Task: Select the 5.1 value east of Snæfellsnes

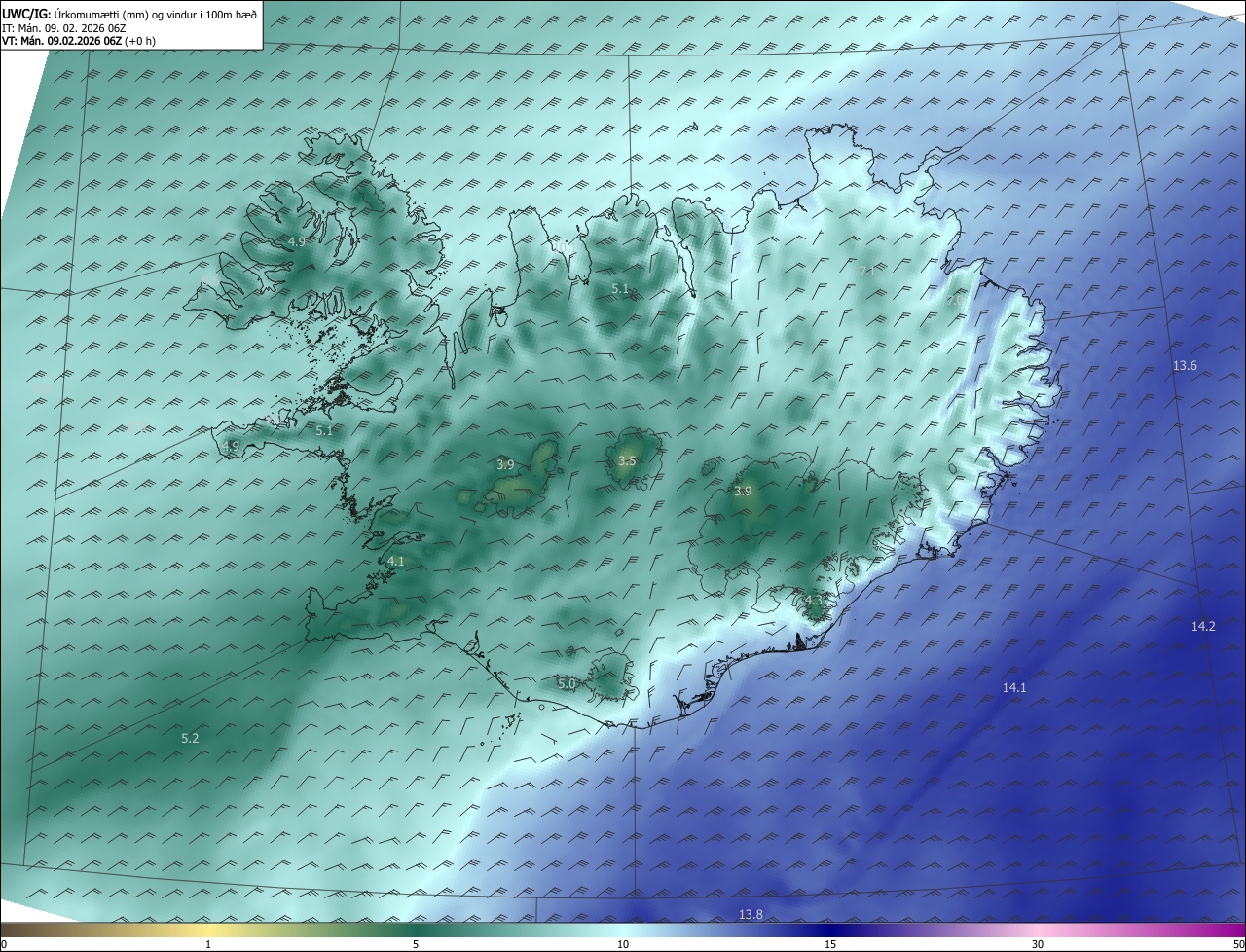Action: pyautogui.click(x=324, y=430)
